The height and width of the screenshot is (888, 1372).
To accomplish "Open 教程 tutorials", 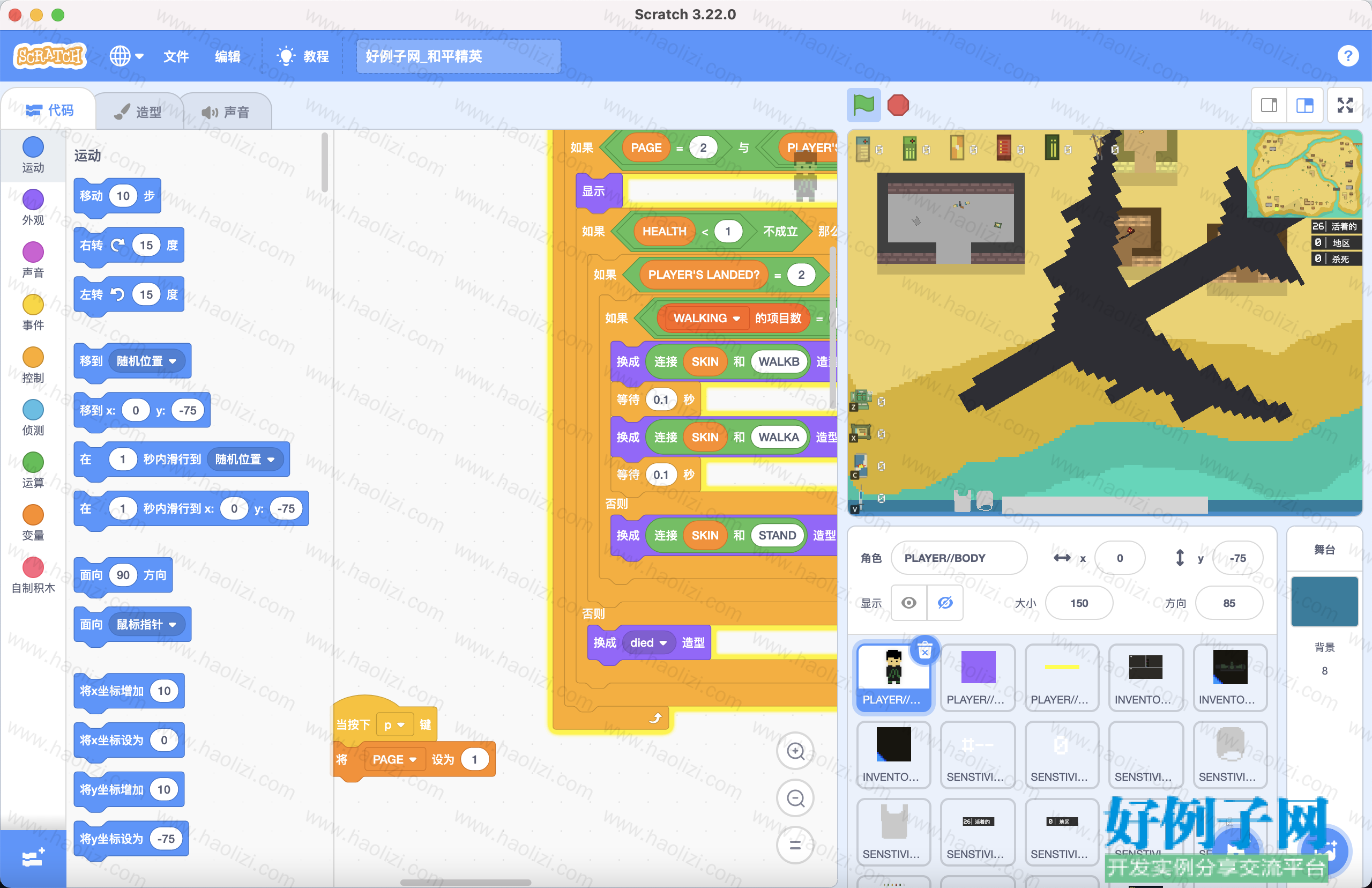I will [x=303, y=56].
